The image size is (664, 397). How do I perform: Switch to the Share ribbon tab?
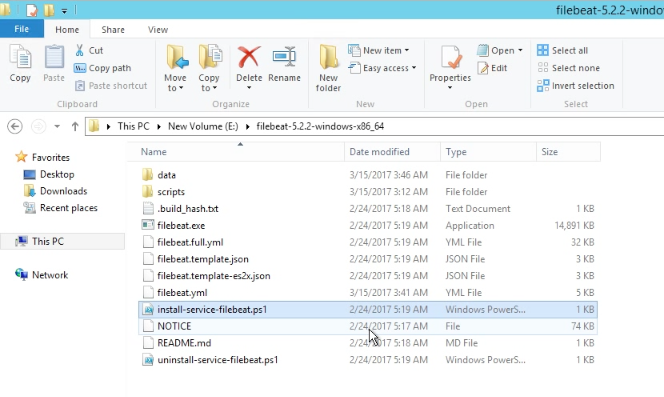click(113, 30)
